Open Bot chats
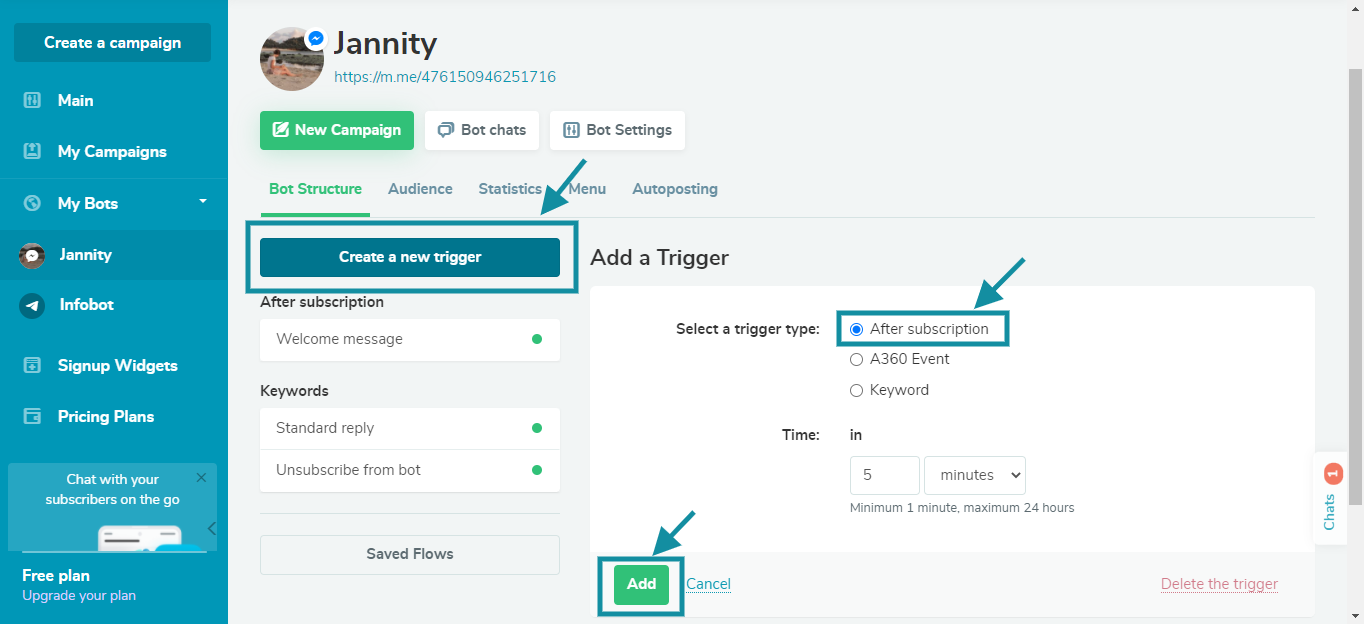This screenshot has width=1364, height=624. click(481, 130)
